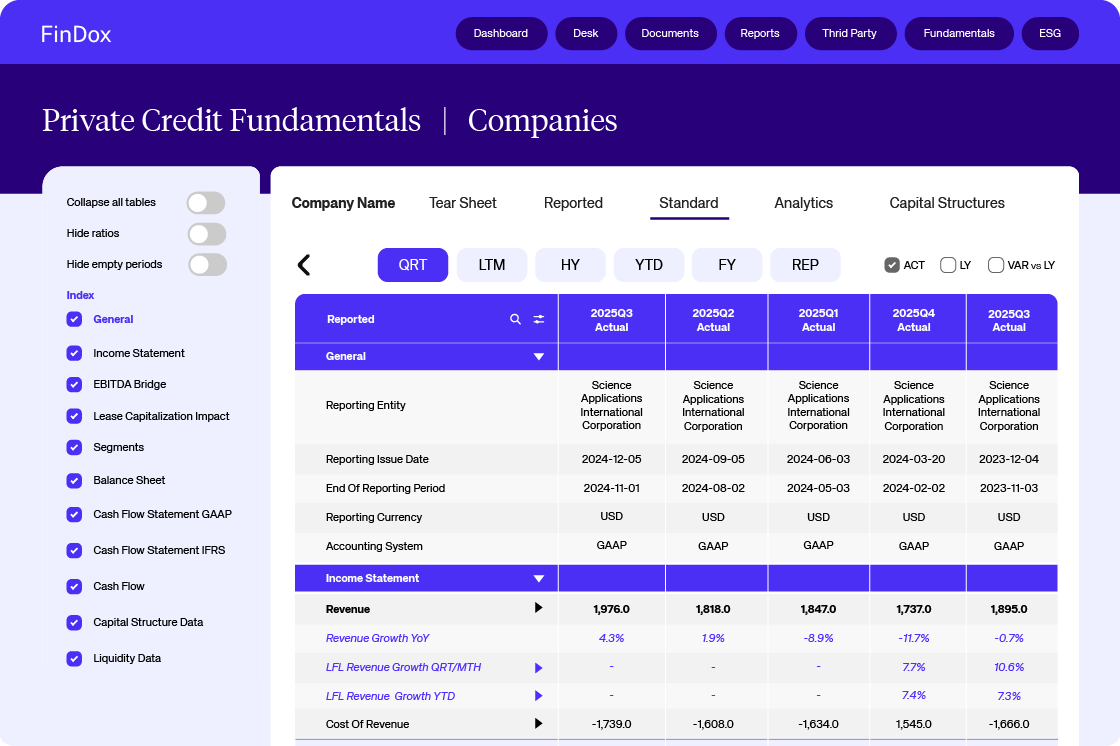Image resolution: width=1120 pixels, height=746 pixels.
Task: Collapse the General section dropdown arrow
Action: pos(538,357)
